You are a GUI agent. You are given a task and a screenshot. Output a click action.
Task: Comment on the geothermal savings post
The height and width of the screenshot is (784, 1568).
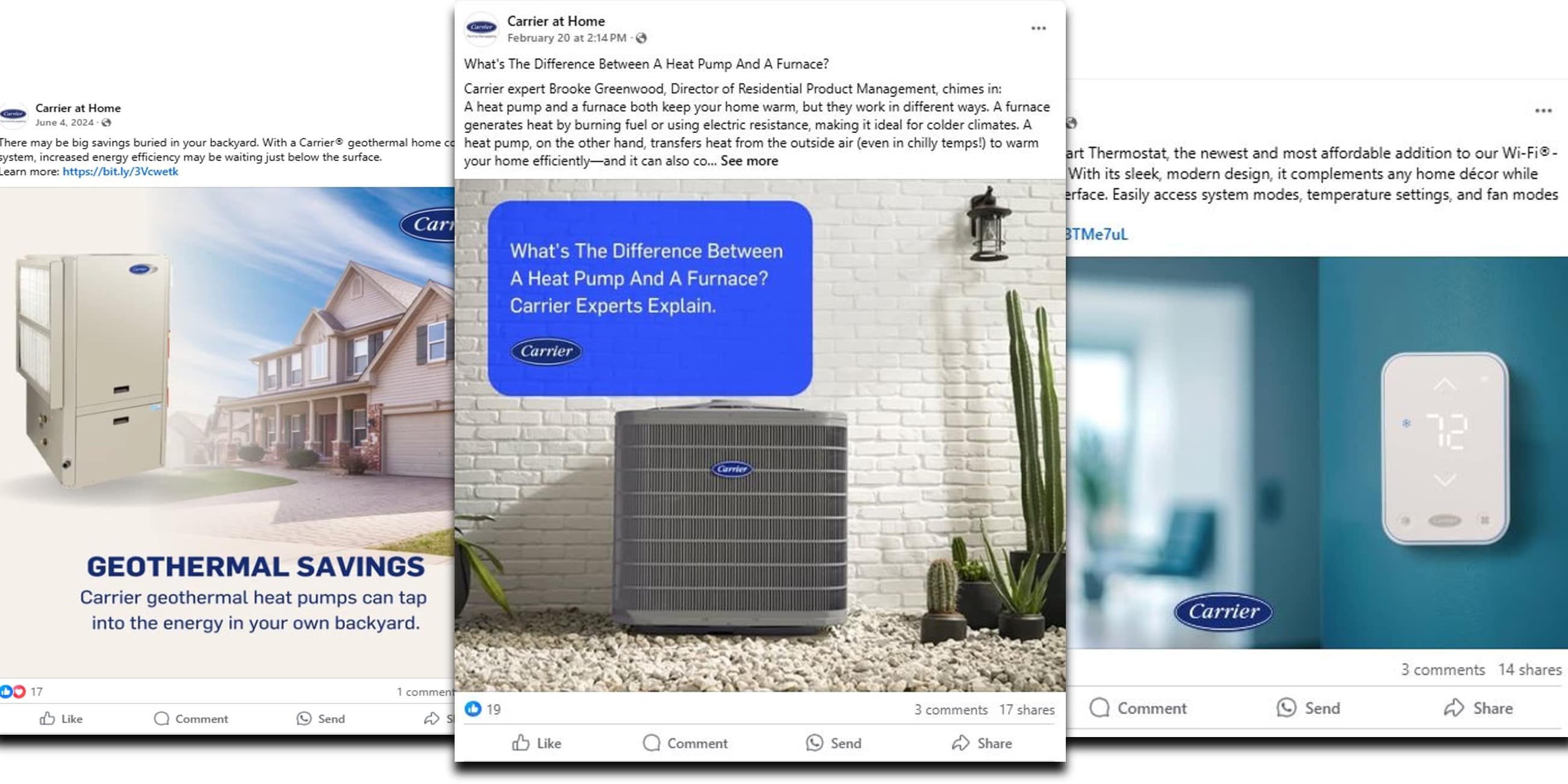point(191,719)
